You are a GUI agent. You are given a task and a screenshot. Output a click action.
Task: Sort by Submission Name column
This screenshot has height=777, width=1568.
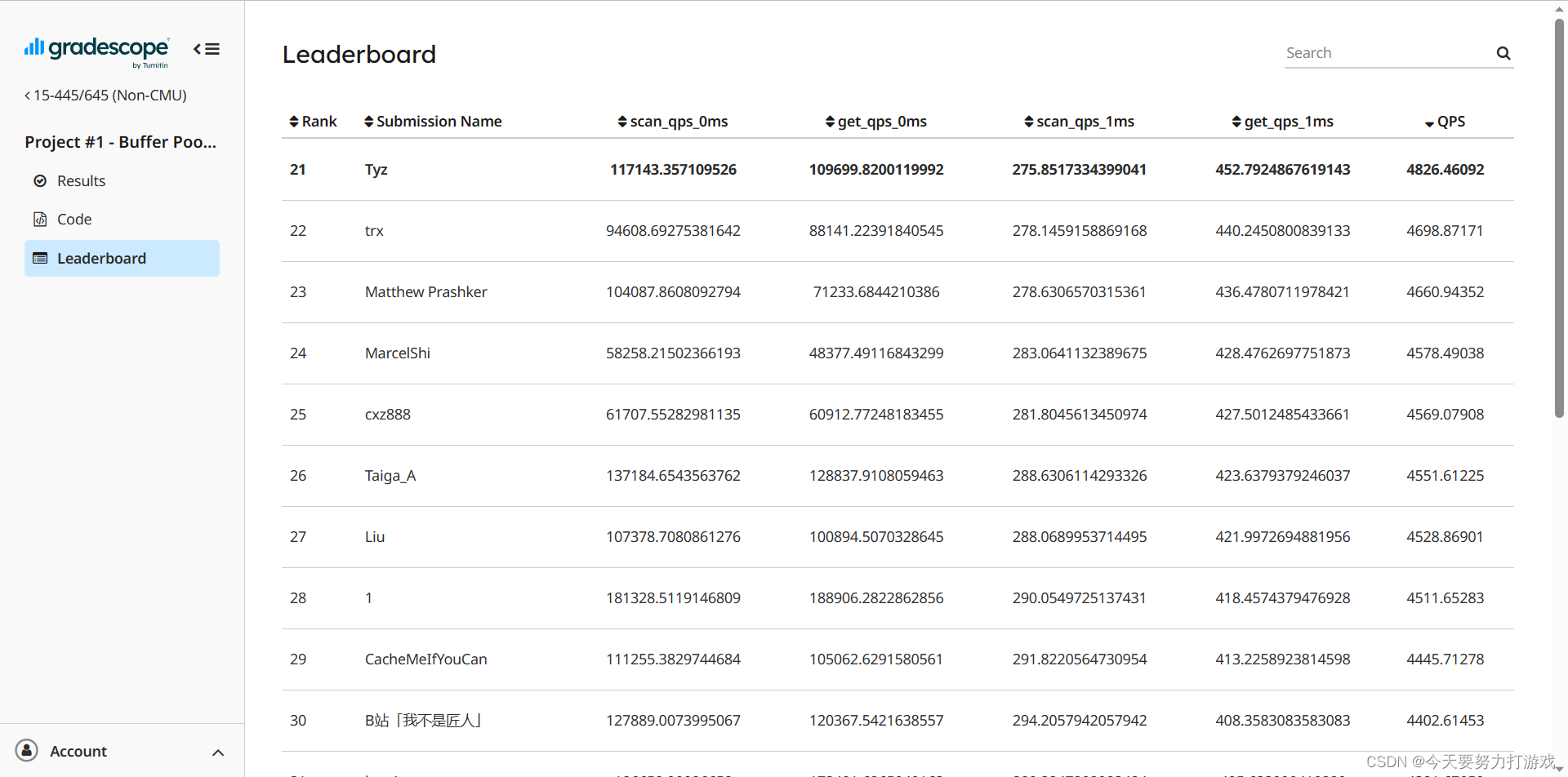coord(433,122)
